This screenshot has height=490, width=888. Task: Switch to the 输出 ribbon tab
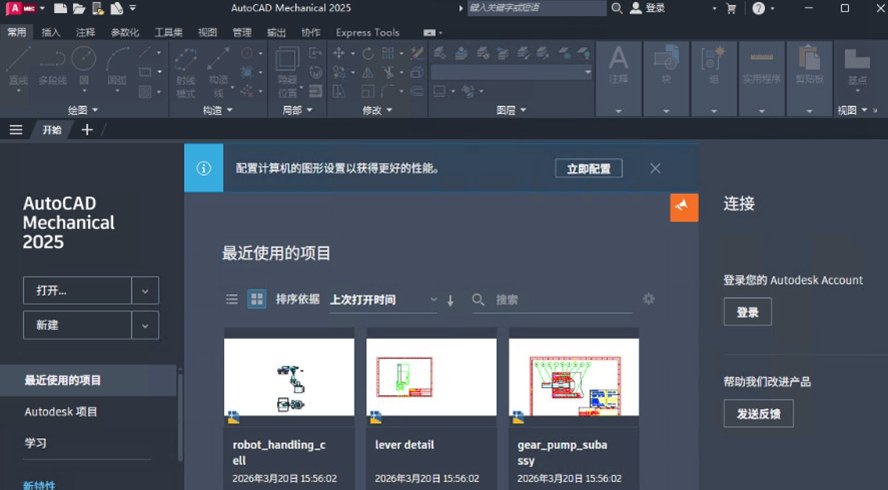(276, 32)
